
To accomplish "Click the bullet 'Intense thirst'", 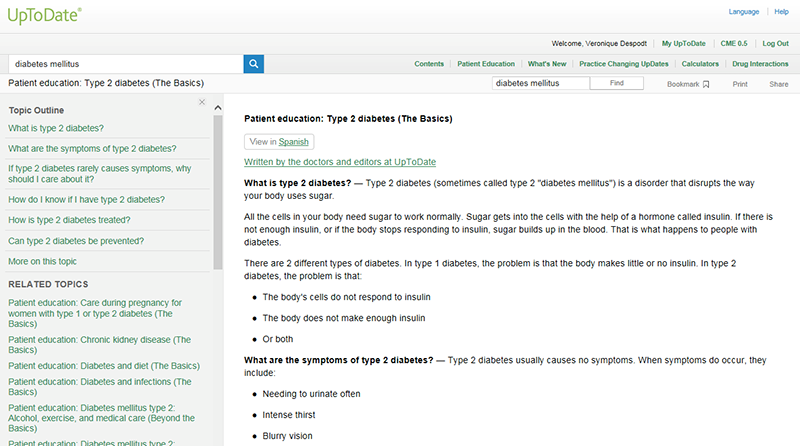I will tap(289, 415).
